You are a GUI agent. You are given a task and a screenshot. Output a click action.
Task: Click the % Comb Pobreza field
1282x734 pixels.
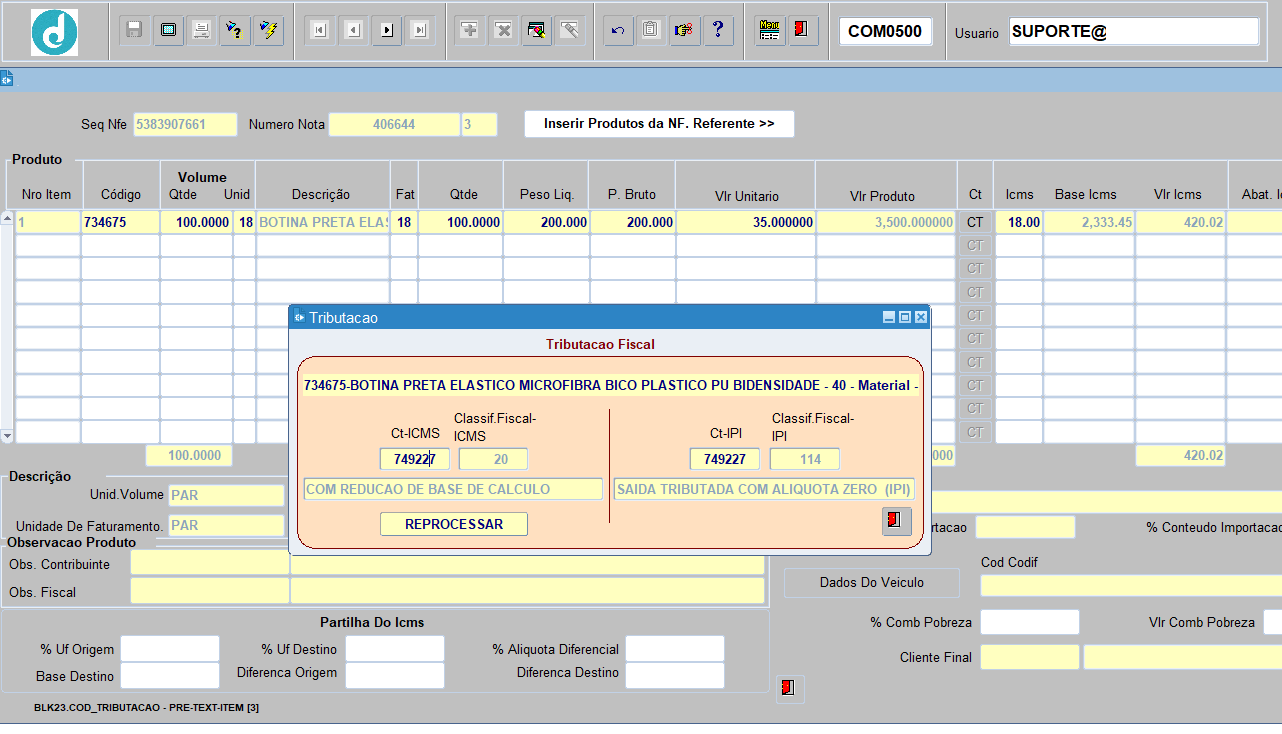coord(1030,622)
